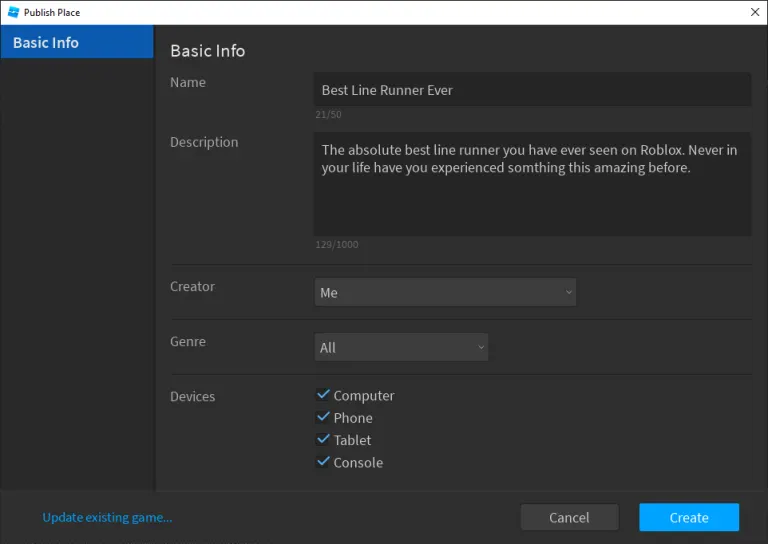Click the Publish Place window title
768x544 pixels.
(52, 13)
